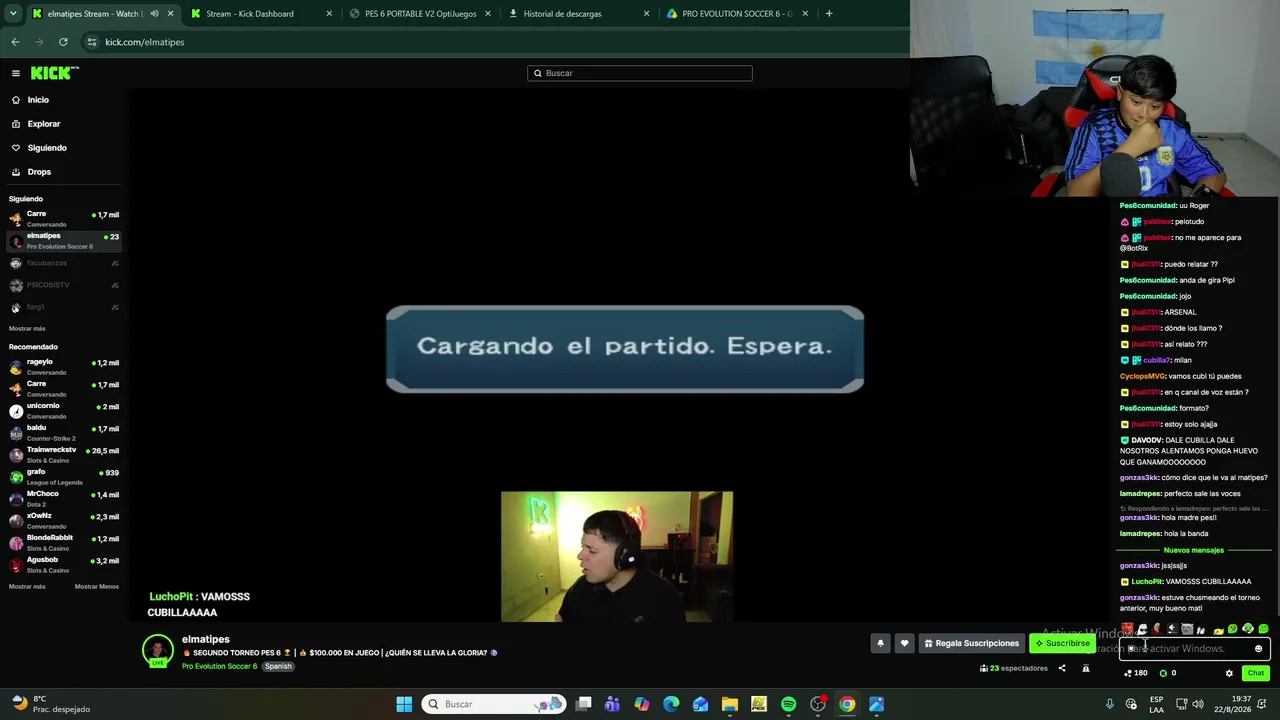
Task: Mute the elmatipes Stream tab audio icon
Action: 154,14
